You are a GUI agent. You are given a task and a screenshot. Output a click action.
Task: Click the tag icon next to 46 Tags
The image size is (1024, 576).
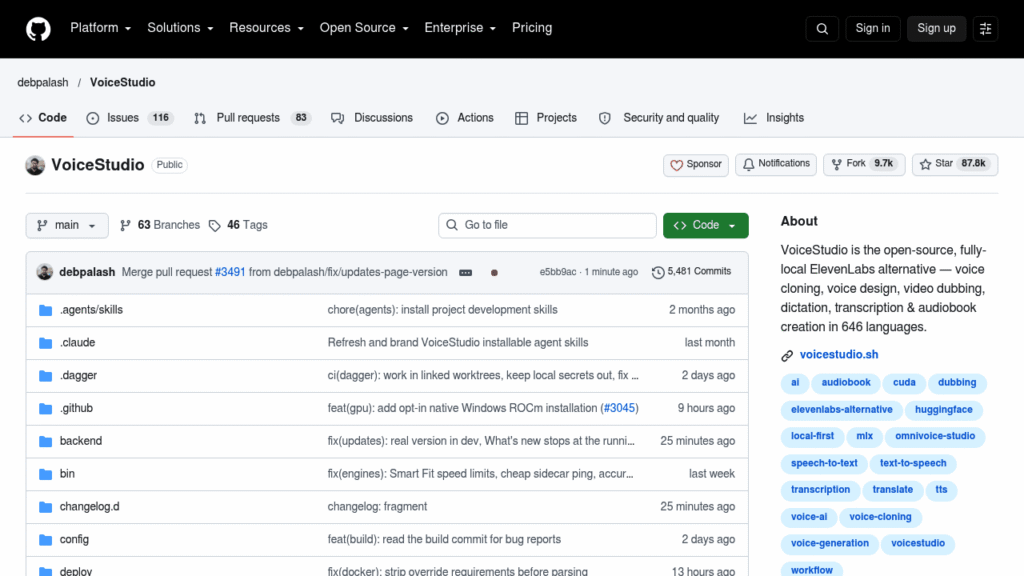pyautogui.click(x=215, y=225)
